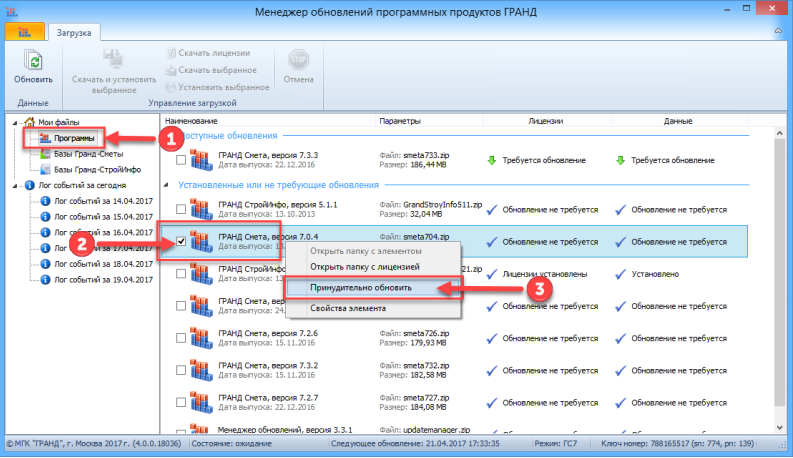
Task: Collapse the Лог событий за сегодня node
Action: pos(15,186)
